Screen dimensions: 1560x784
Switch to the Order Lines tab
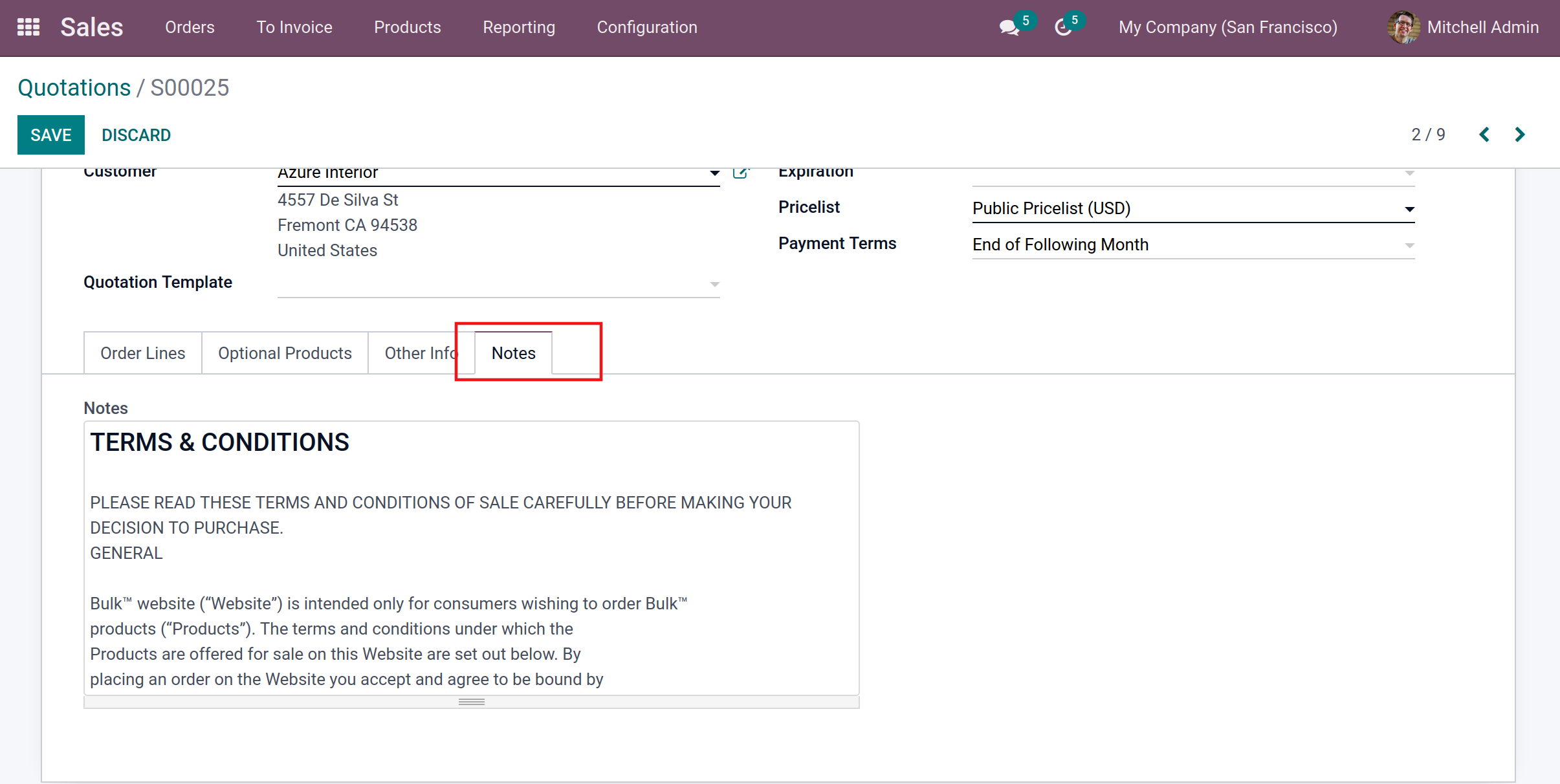click(142, 353)
